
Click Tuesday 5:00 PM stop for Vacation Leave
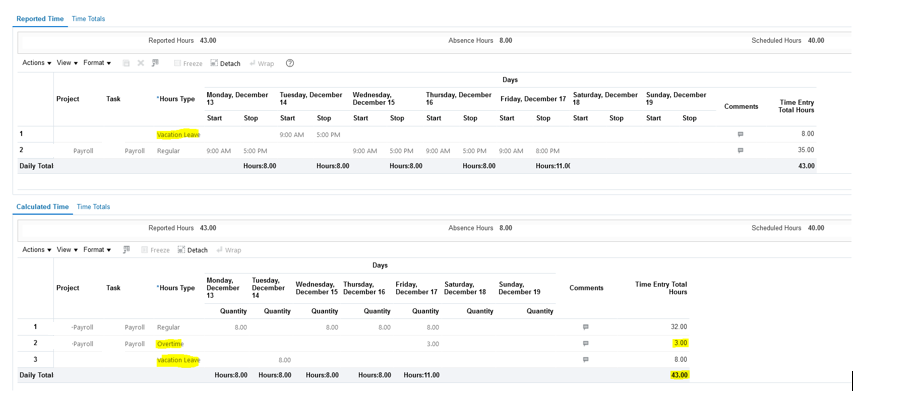pyautogui.click(x=328, y=135)
